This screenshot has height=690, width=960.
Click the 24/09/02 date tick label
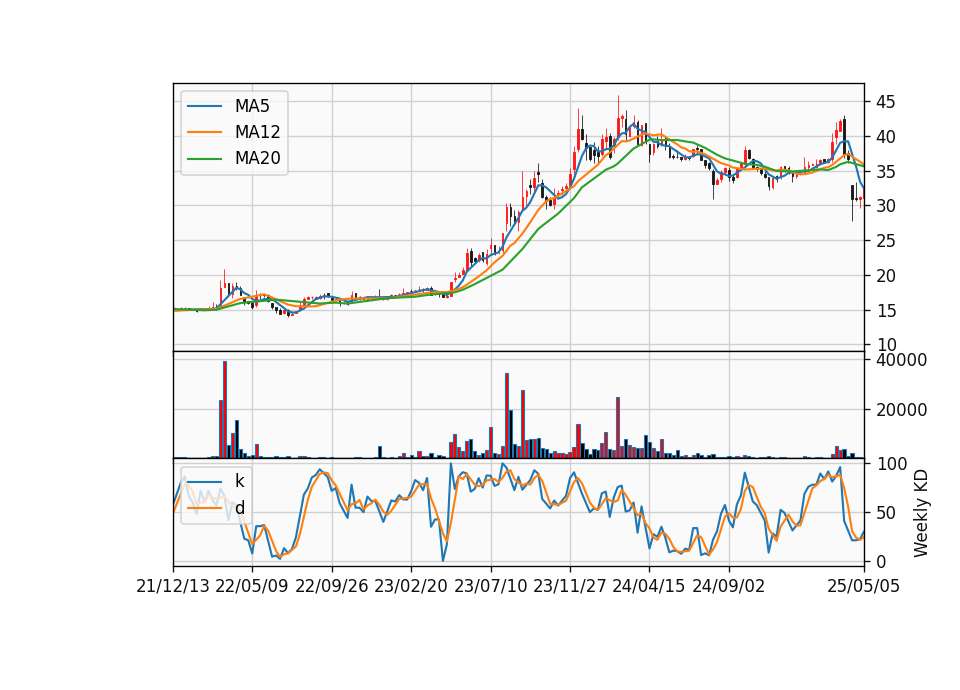(x=728, y=587)
